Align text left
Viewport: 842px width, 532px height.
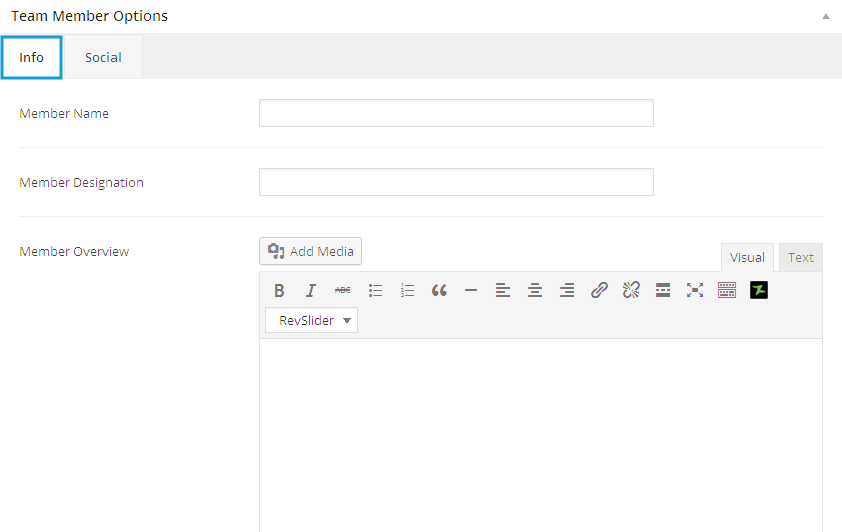(503, 291)
